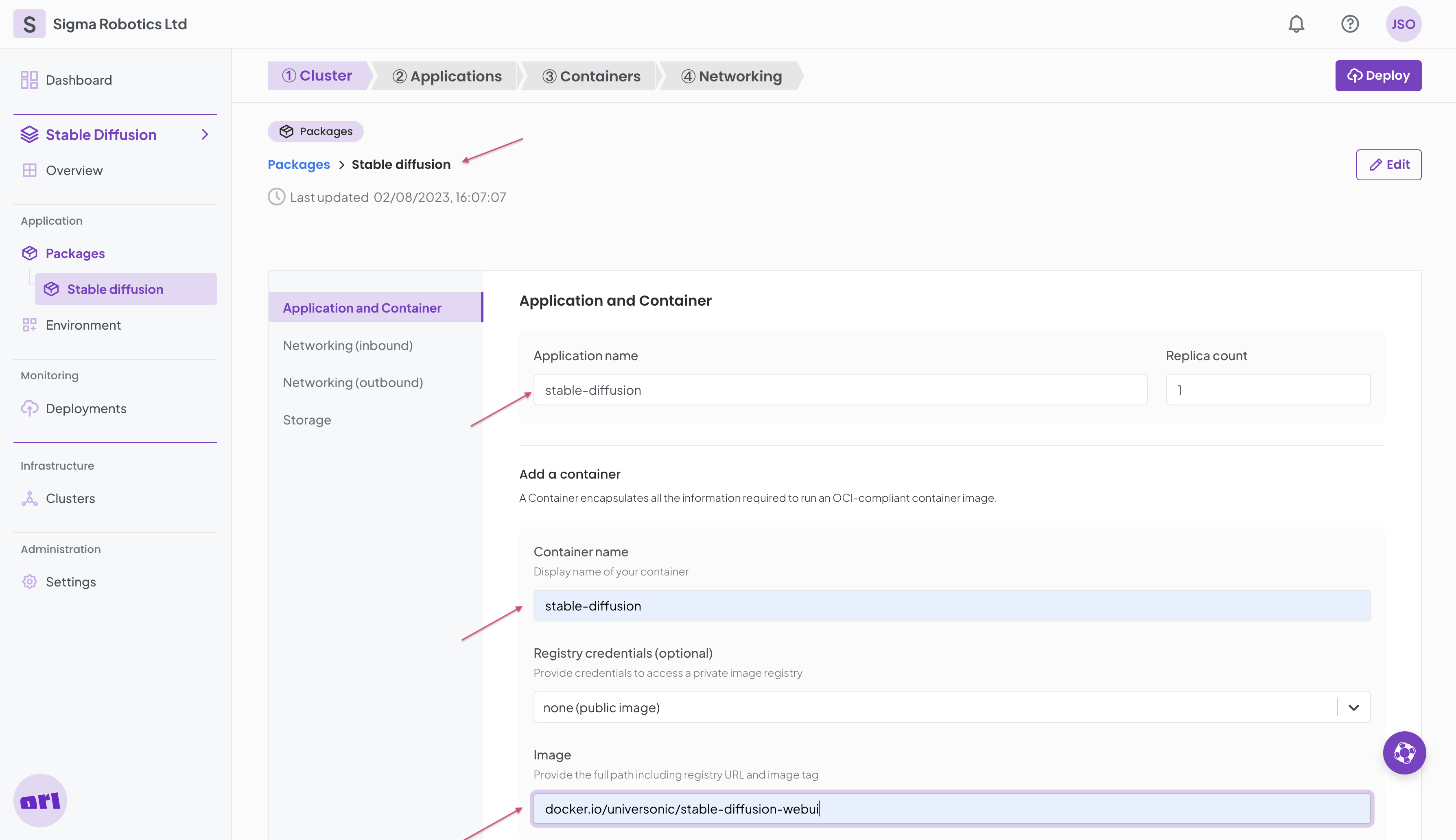Follow the Packages breadcrumb link
This screenshot has height=840, width=1456.
click(299, 164)
